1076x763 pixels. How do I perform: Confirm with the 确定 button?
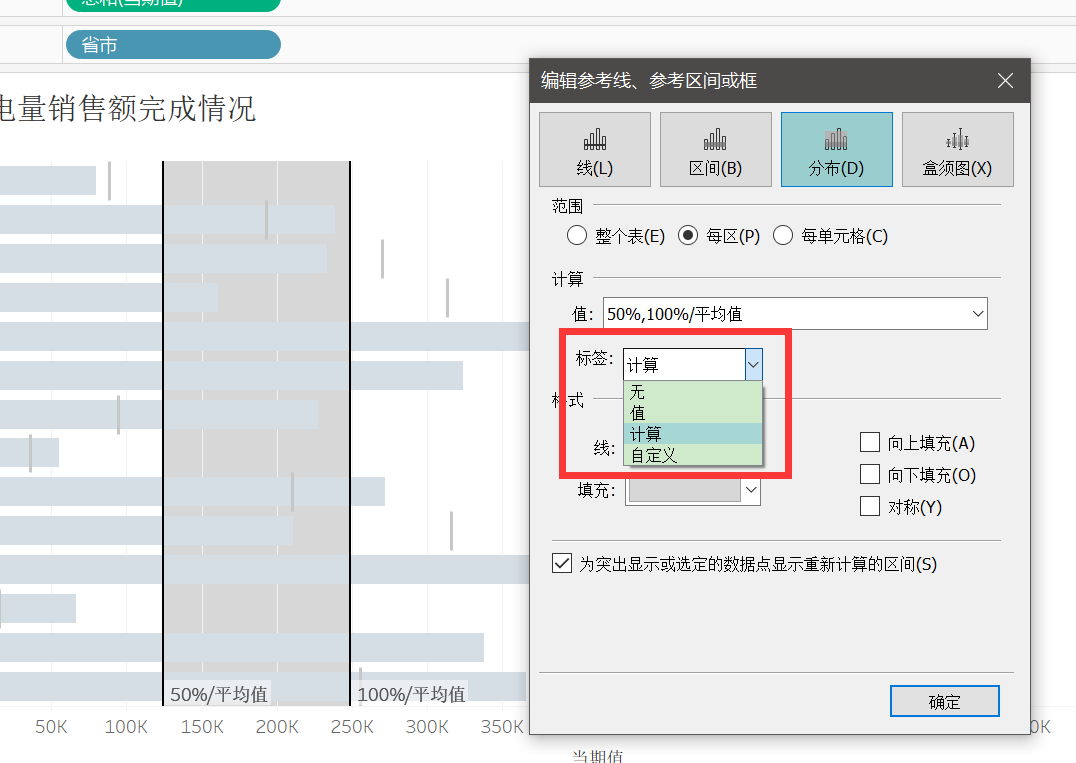(944, 701)
